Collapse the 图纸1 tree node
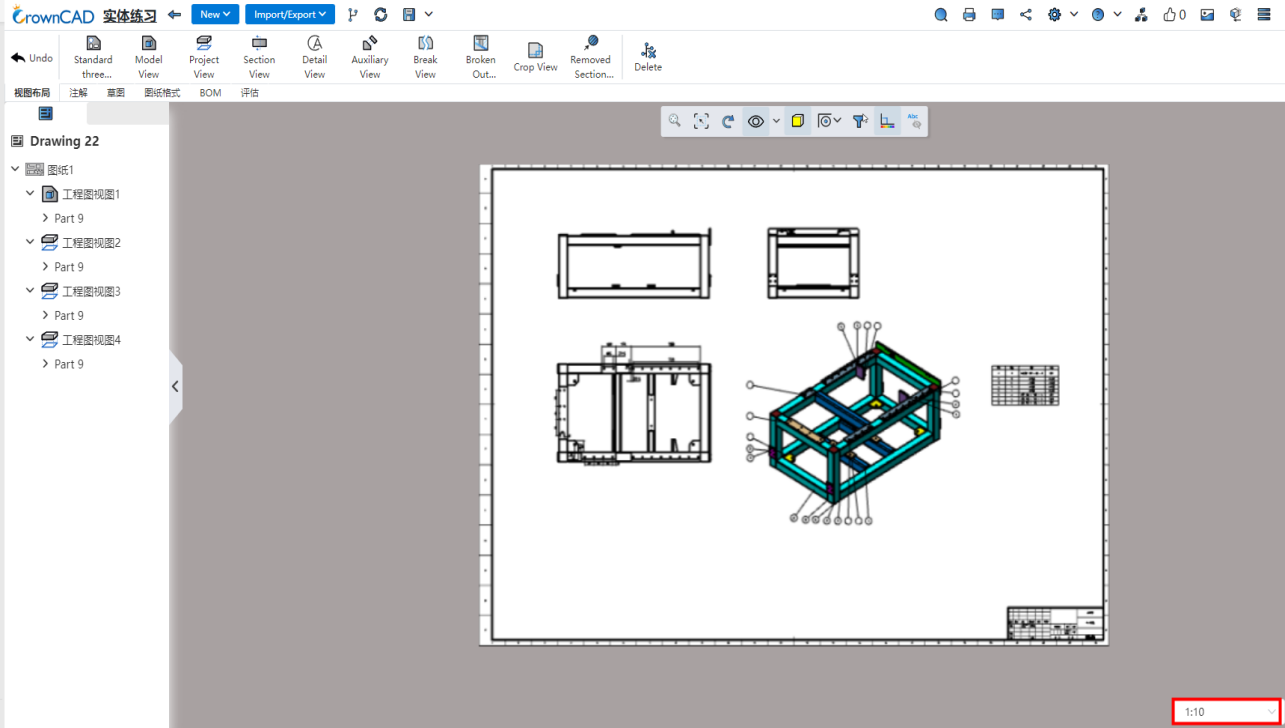The width and height of the screenshot is (1285, 728). click(x=15, y=170)
